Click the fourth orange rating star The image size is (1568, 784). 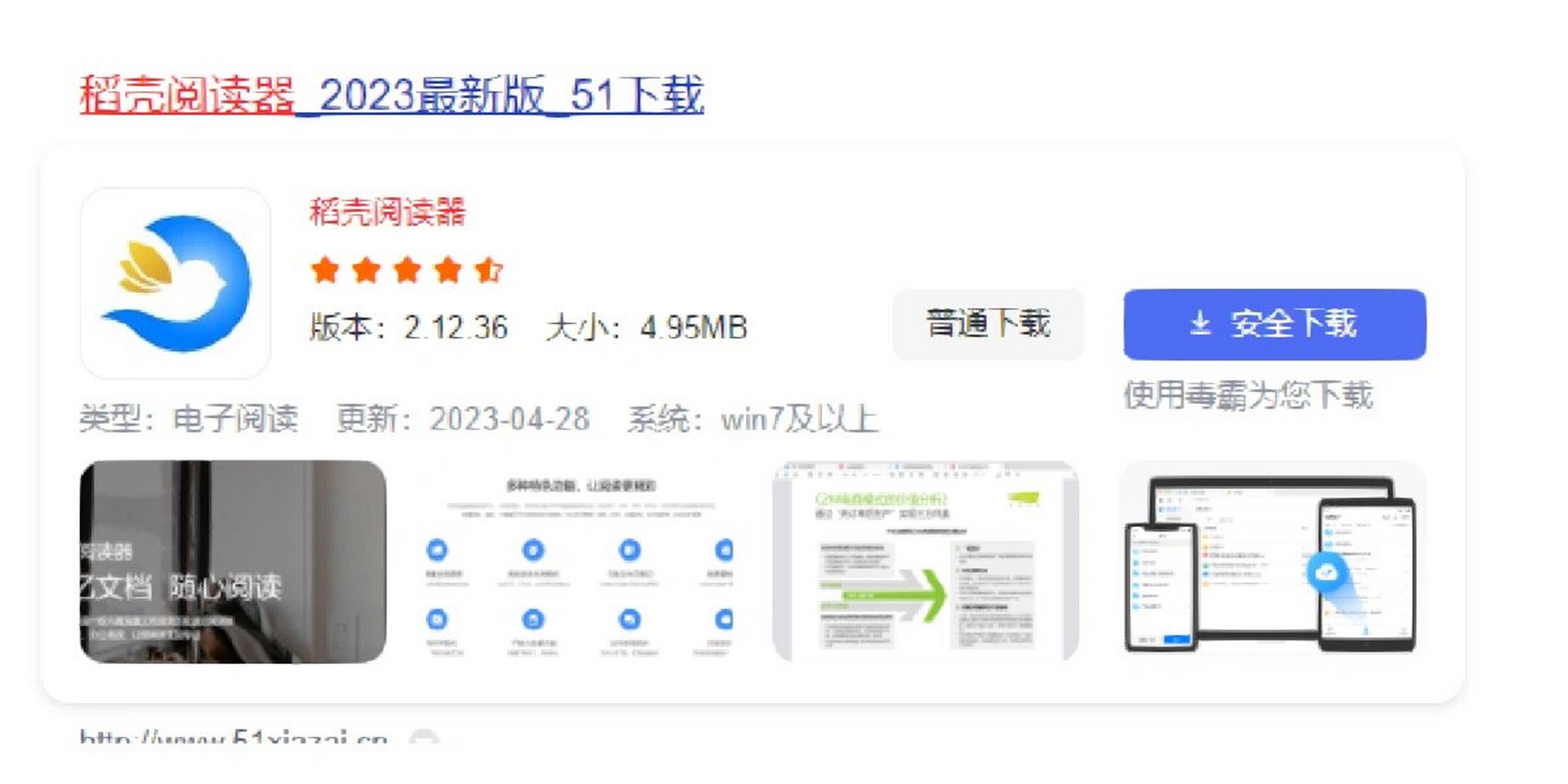click(448, 270)
